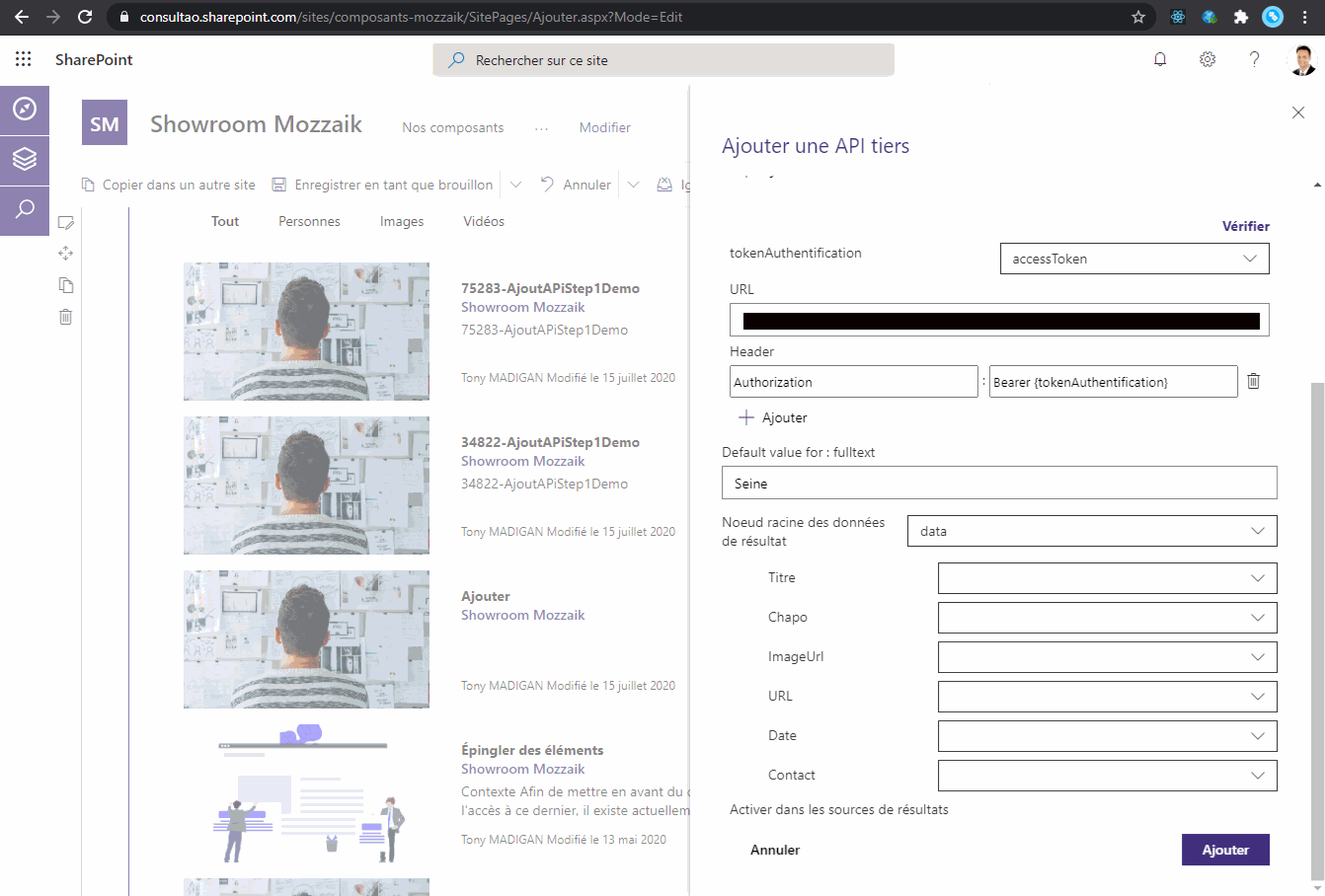1325x896 pixels.
Task: Close the Ajouter une API tiers panel
Action: tap(1298, 112)
